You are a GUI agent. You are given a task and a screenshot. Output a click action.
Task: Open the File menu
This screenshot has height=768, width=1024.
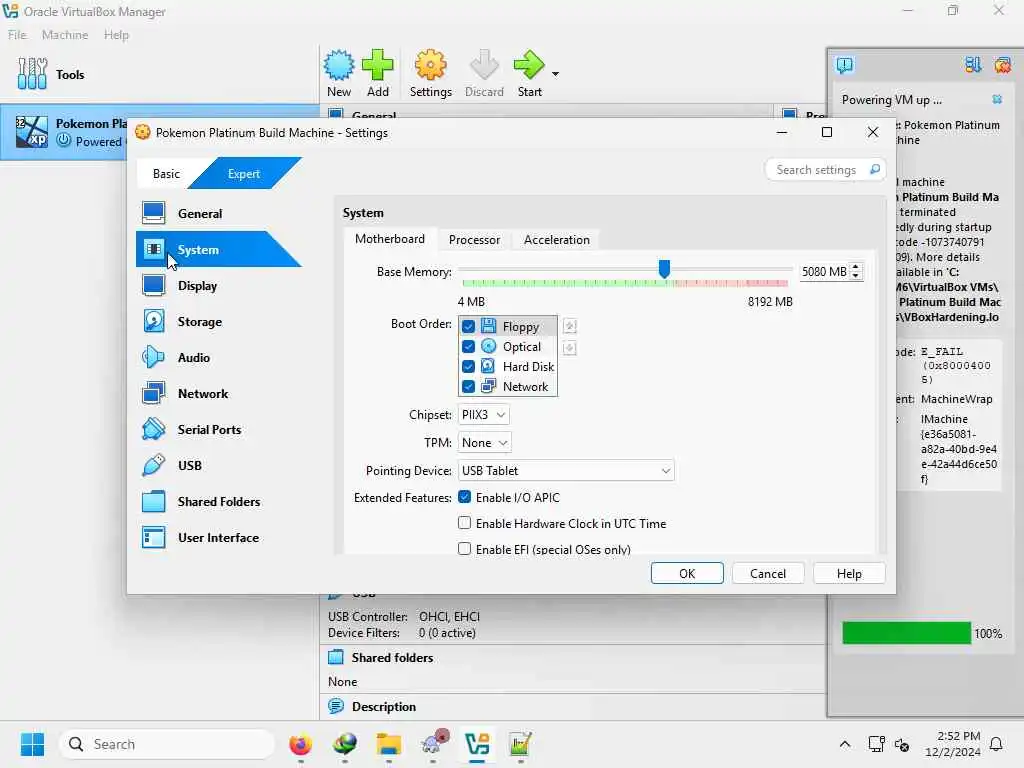pos(18,35)
